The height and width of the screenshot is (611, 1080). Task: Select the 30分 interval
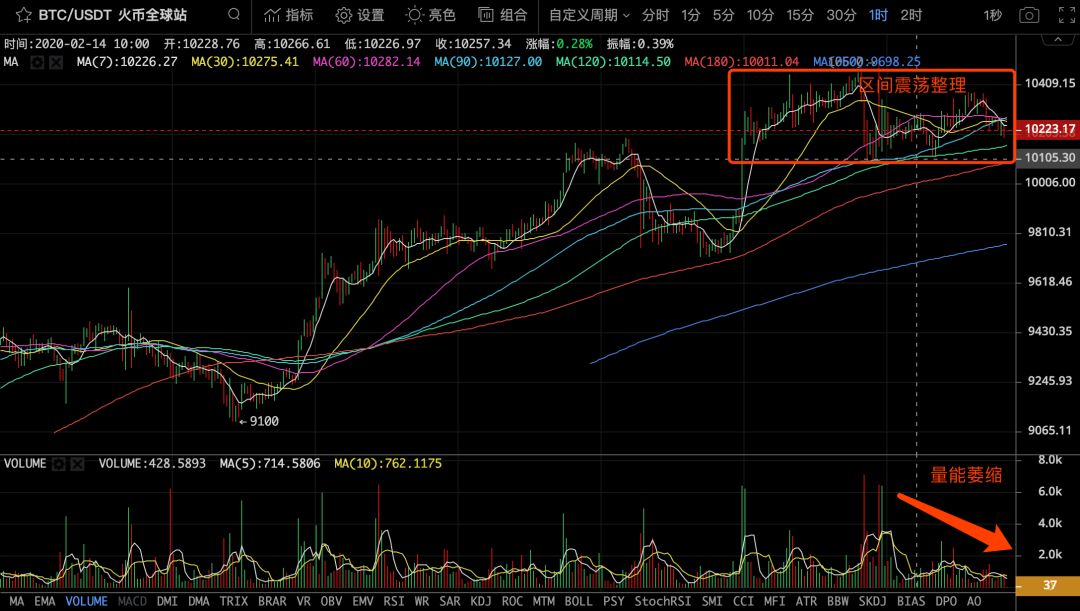[x=841, y=14]
